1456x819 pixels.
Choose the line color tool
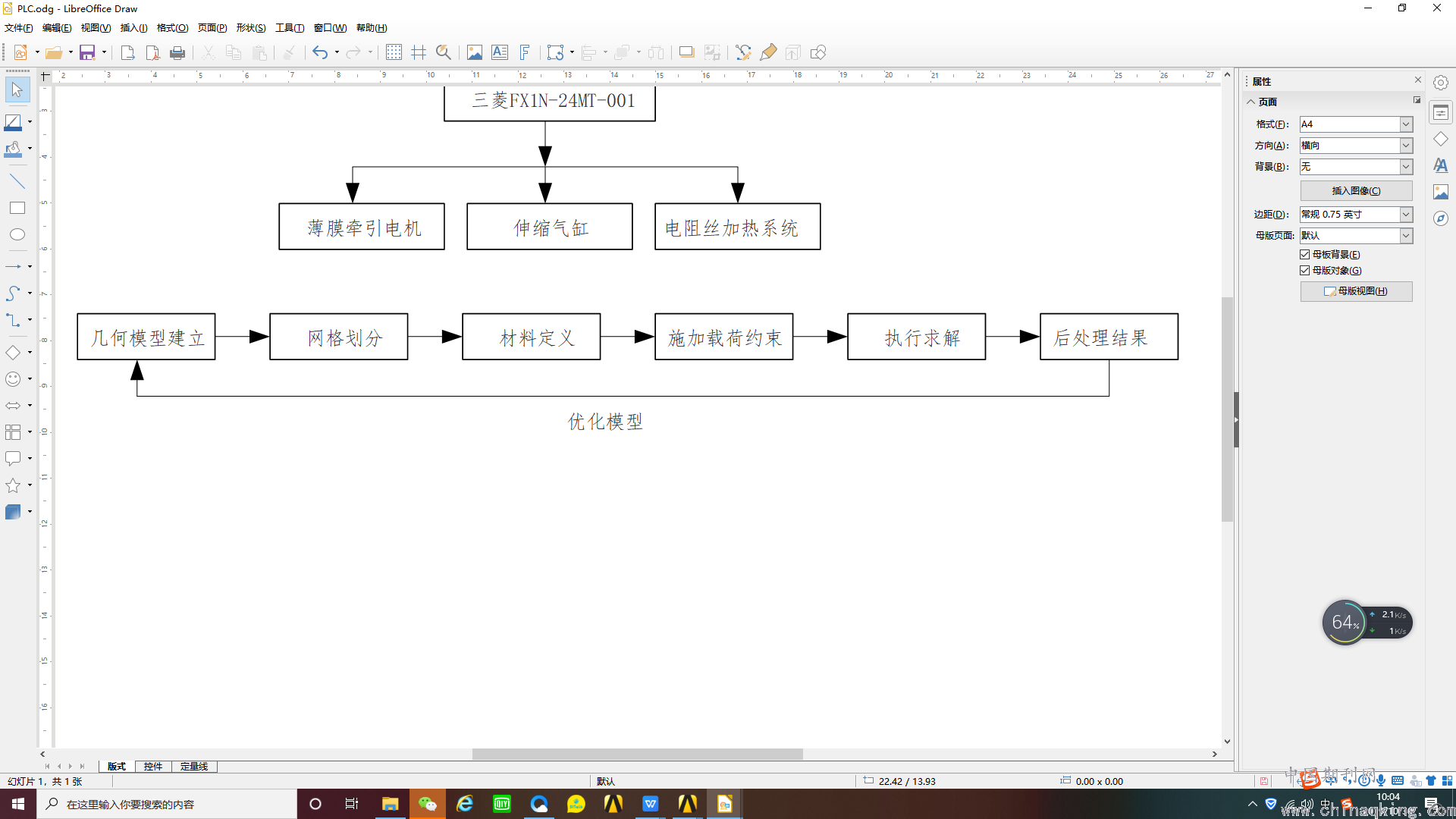(14, 122)
